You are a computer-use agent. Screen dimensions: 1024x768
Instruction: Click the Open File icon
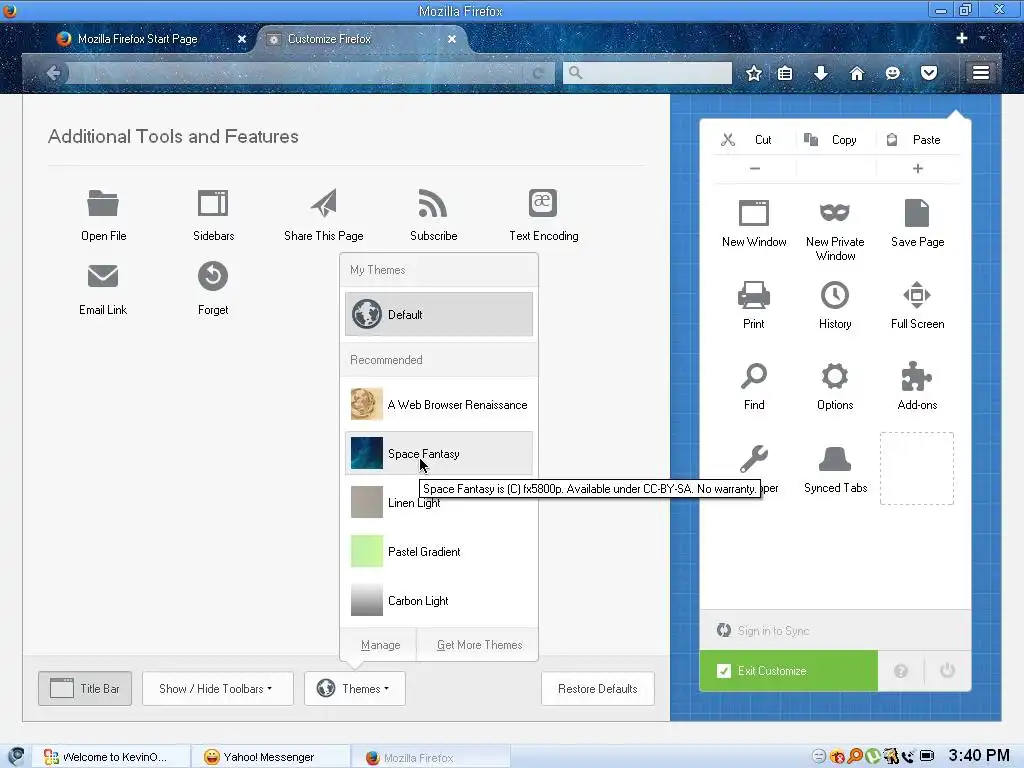103,203
